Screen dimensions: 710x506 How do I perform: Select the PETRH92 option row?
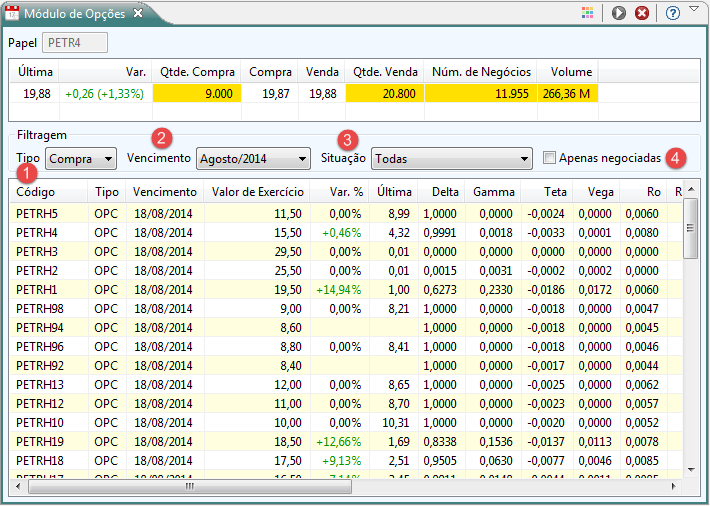pyautogui.click(x=346, y=366)
